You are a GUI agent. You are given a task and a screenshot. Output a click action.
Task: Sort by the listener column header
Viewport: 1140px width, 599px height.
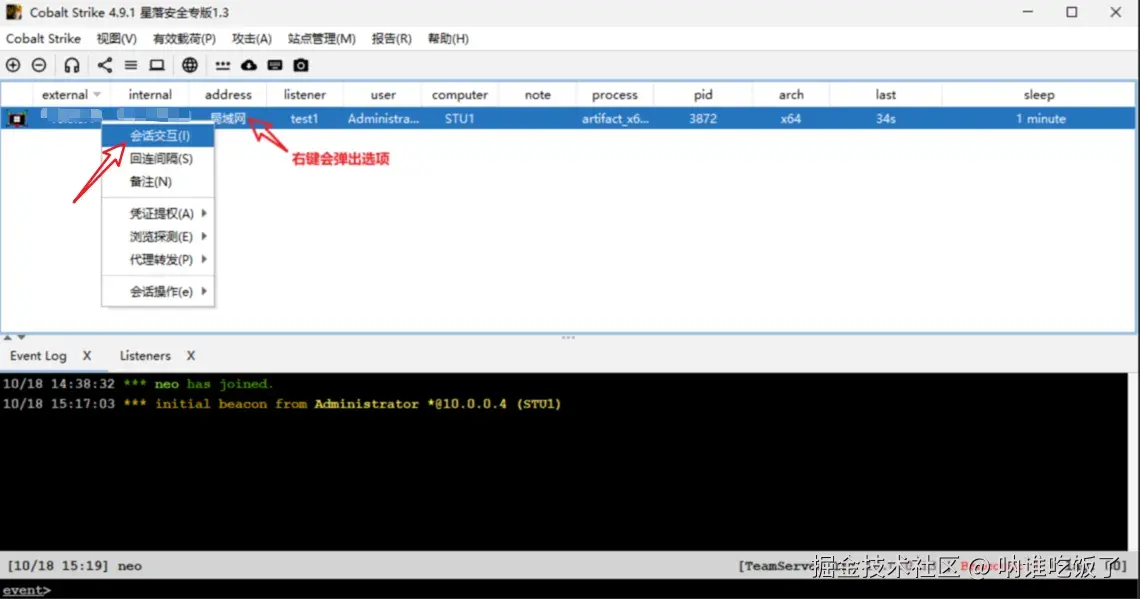pyautogui.click(x=305, y=95)
